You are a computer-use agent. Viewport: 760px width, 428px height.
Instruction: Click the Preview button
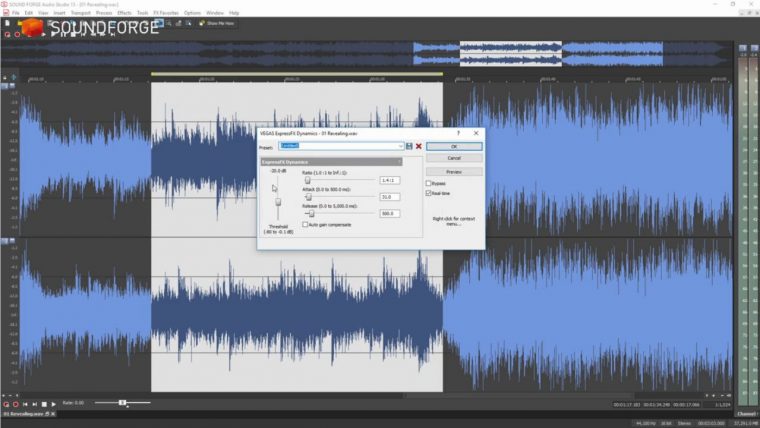[454, 171]
